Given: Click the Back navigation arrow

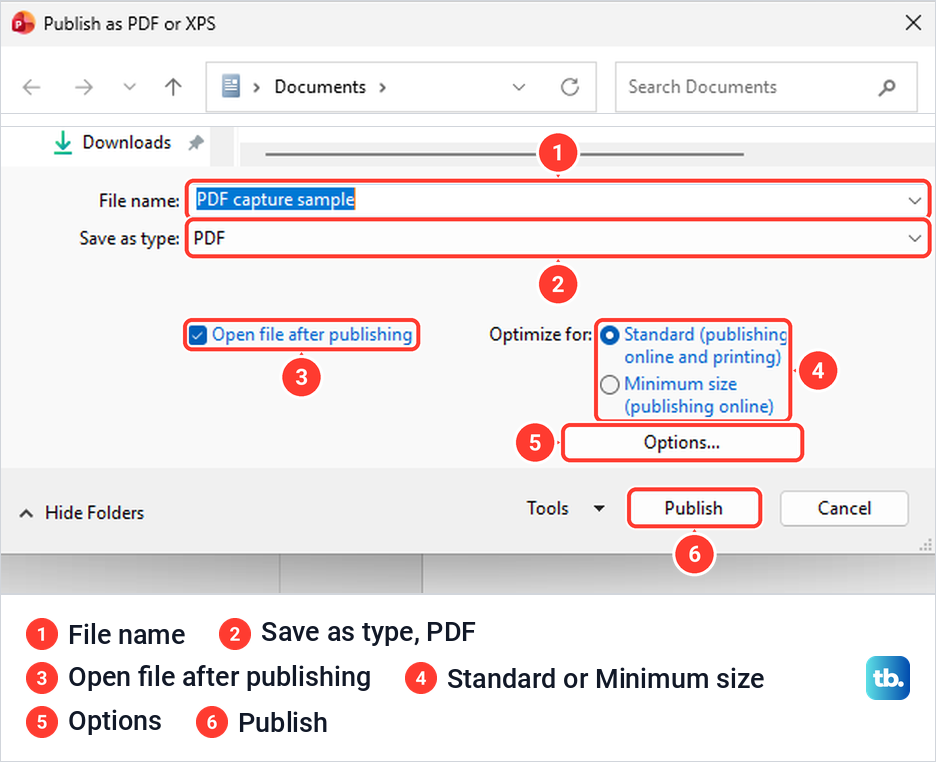Looking at the screenshot, I should tap(31, 88).
